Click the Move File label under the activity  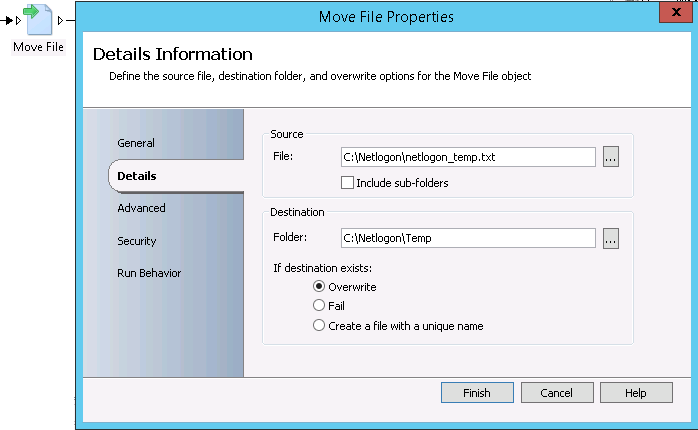tap(38, 47)
